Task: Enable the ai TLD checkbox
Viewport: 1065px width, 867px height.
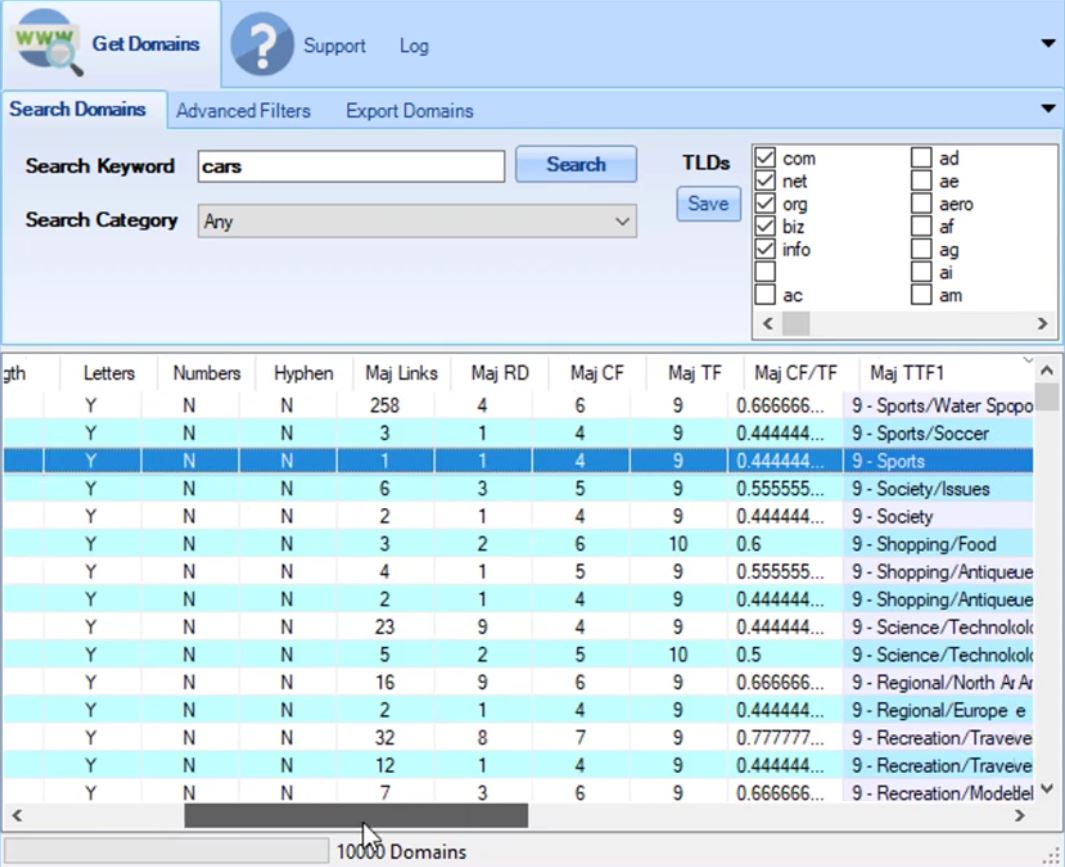Action: pos(921,272)
